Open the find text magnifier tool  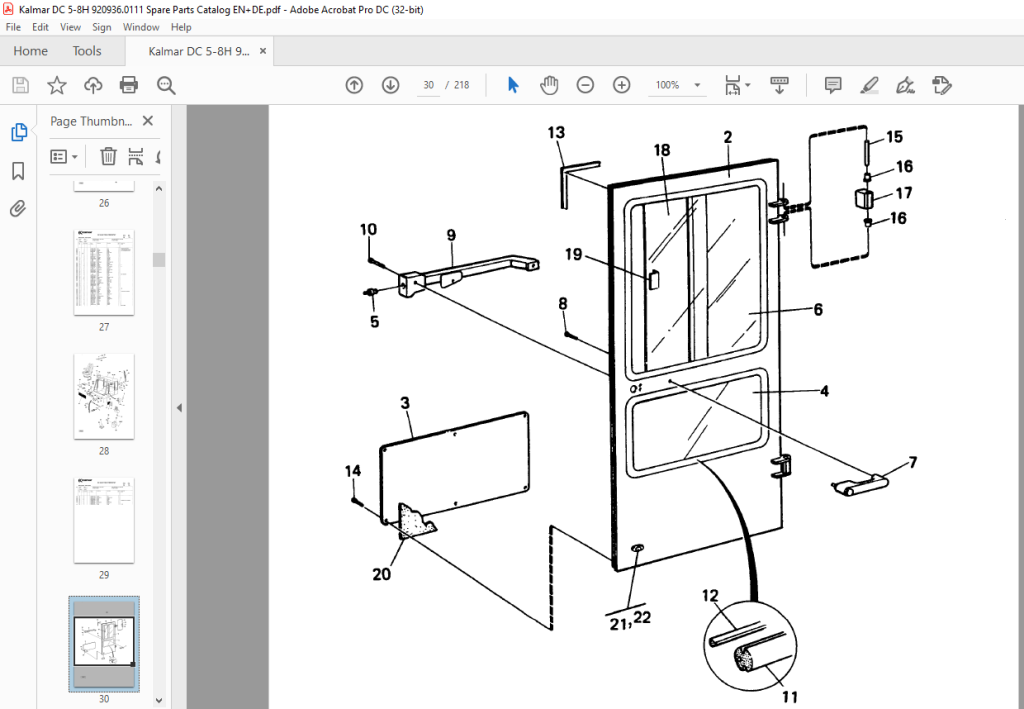pyautogui.click(x=166, y=85)
